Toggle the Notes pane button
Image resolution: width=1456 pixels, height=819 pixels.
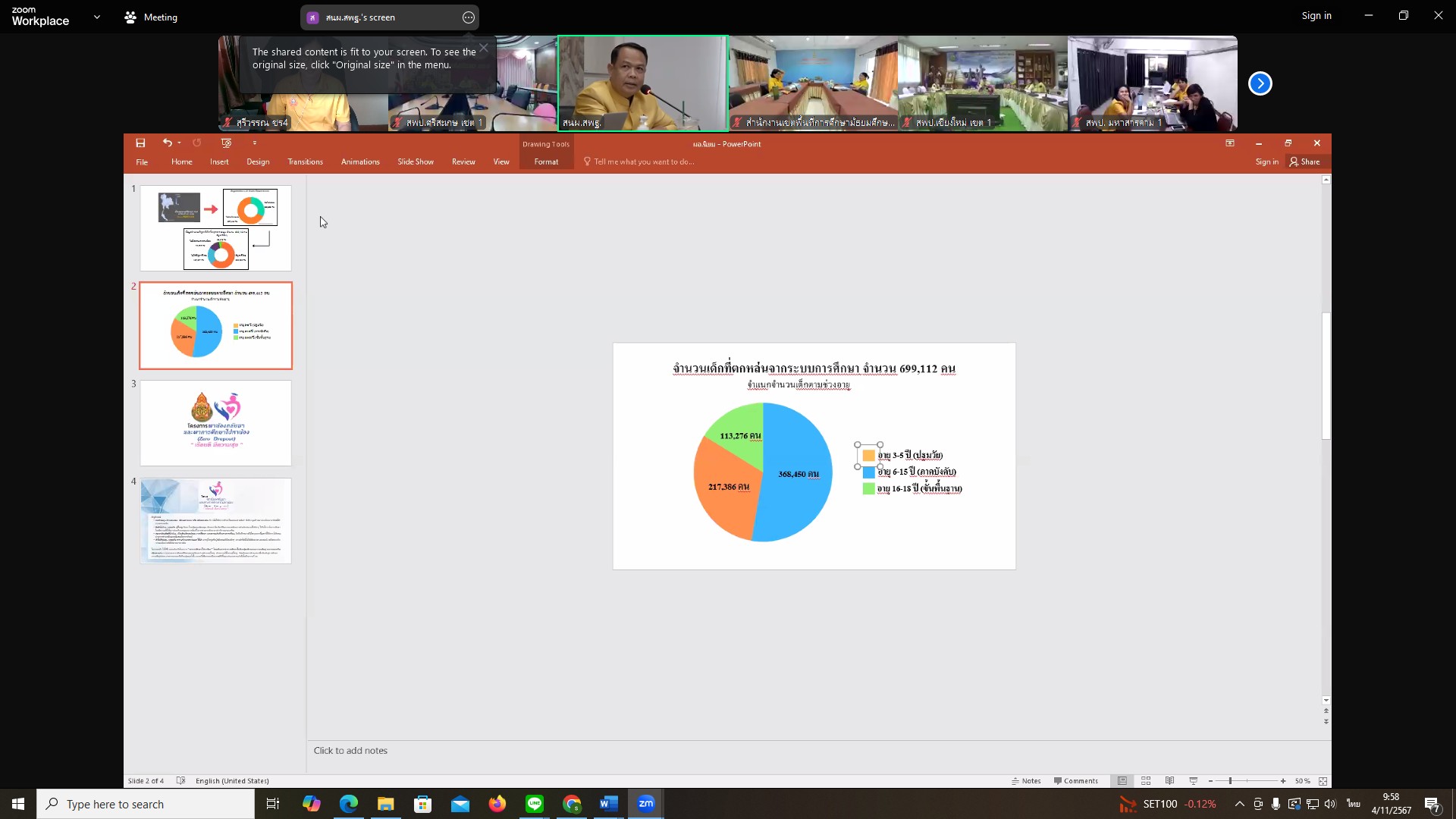[1026, 781]
